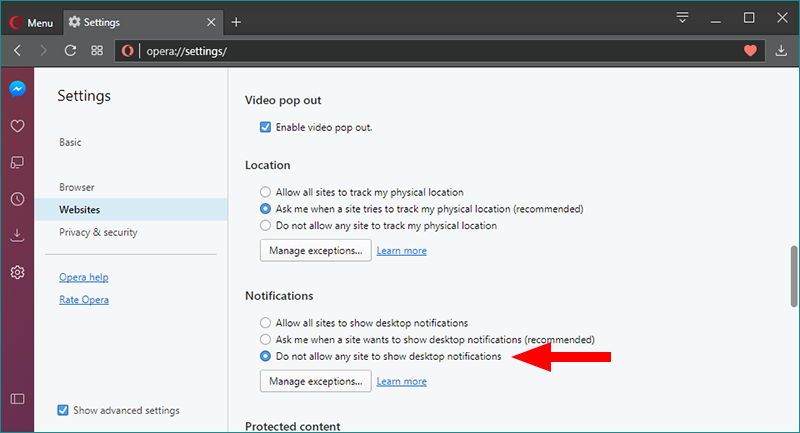Click the settings page vertical scrollbar

click(794, 276)
